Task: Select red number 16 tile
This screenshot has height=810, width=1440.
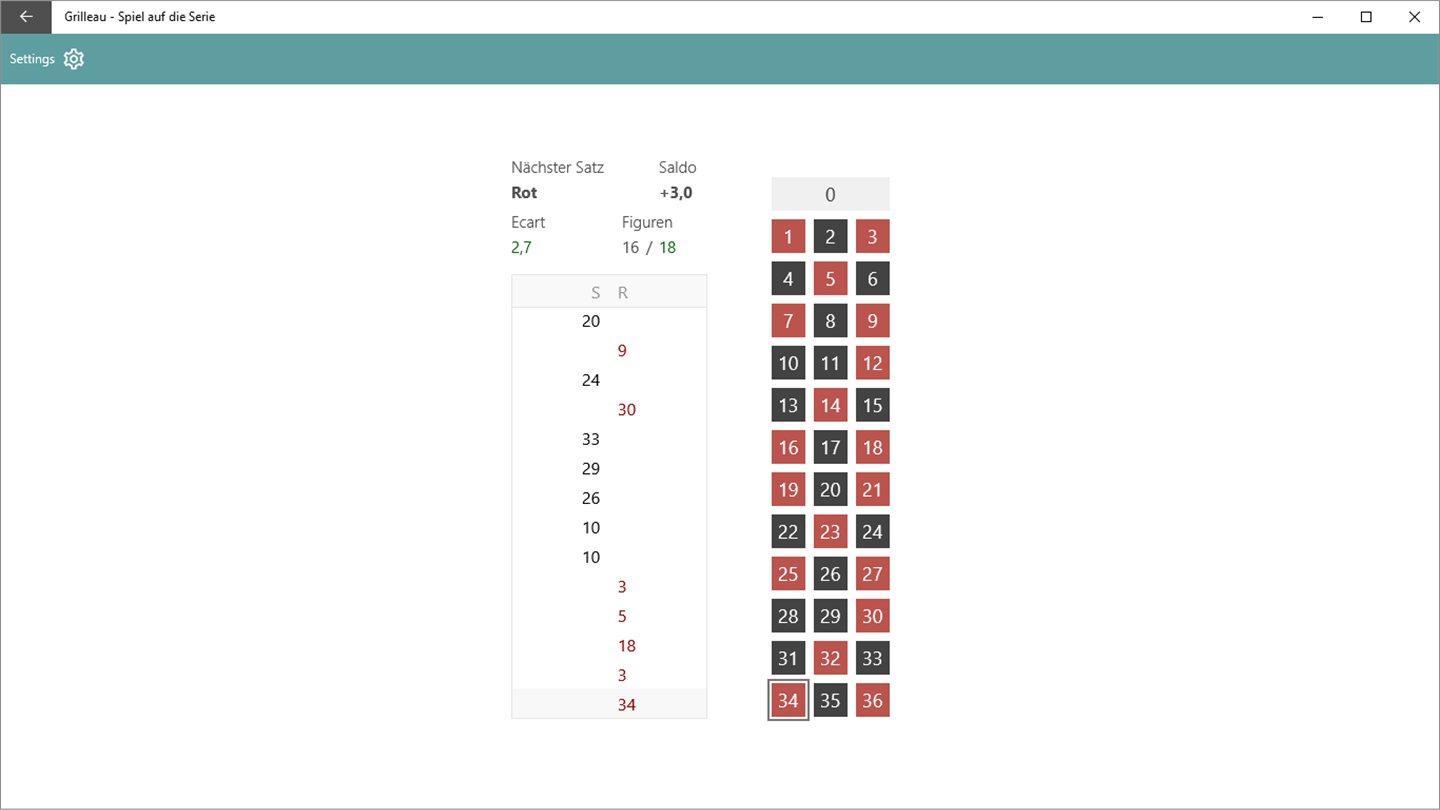Action: click(788, 447)
